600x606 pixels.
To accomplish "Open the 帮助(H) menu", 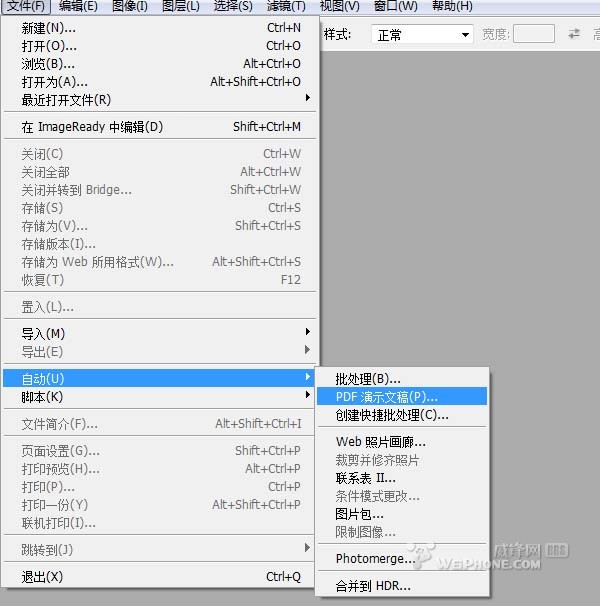I will tap(452, 6).
